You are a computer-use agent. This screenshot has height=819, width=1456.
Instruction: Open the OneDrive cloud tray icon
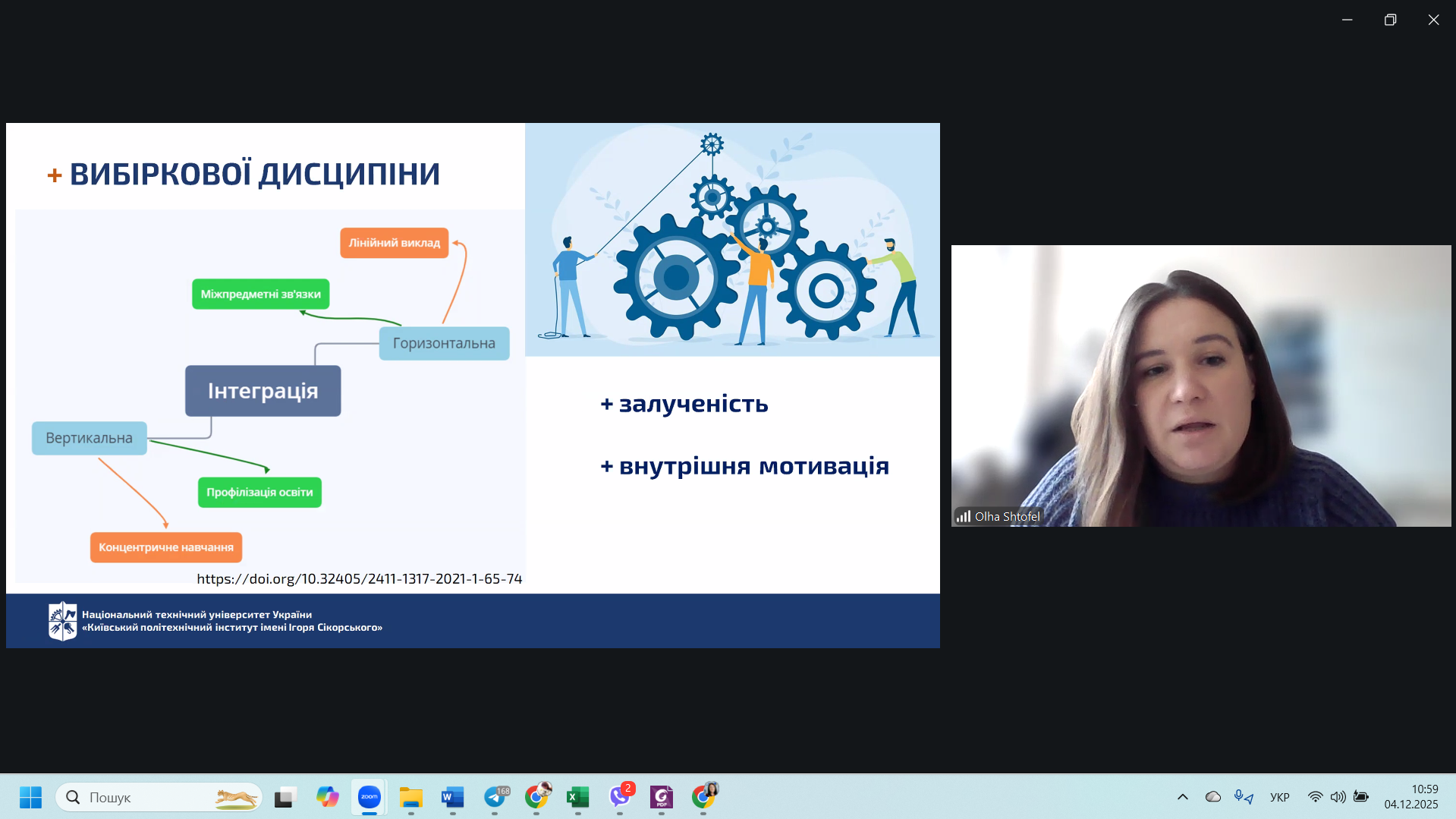(x=1213, y=797)
